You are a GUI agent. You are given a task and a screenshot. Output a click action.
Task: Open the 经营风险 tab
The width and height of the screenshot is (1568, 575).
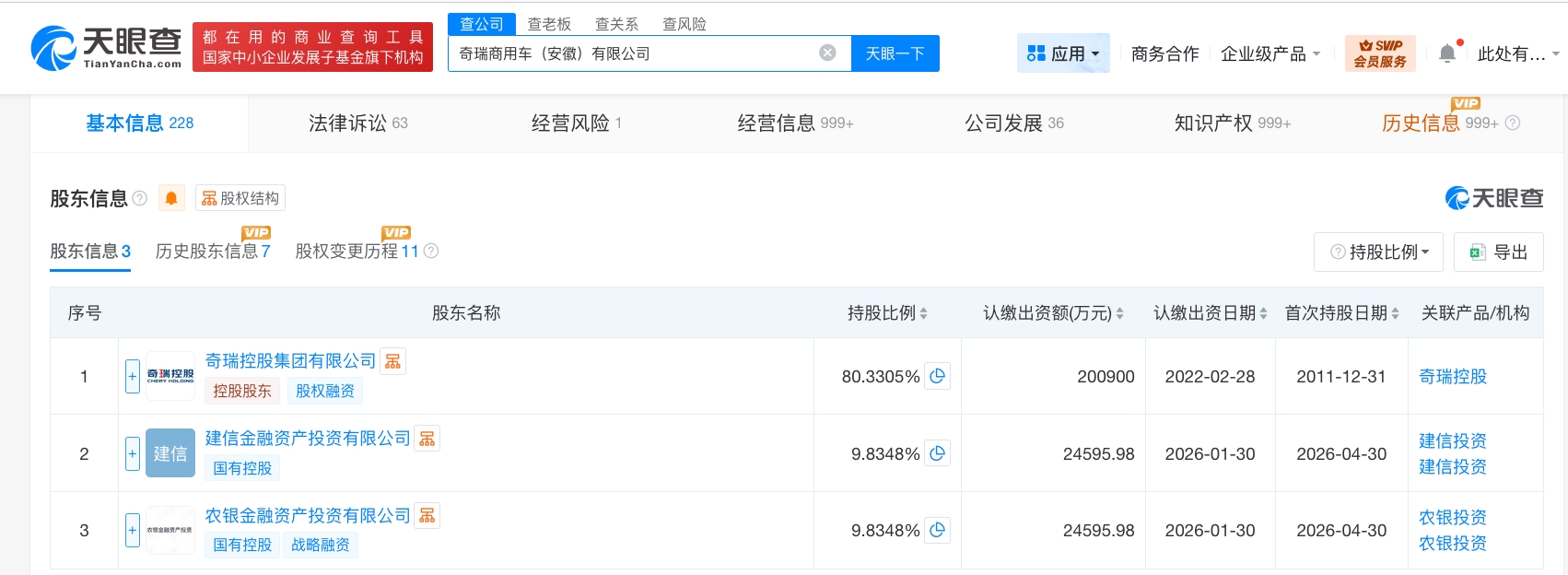point(577,123)
